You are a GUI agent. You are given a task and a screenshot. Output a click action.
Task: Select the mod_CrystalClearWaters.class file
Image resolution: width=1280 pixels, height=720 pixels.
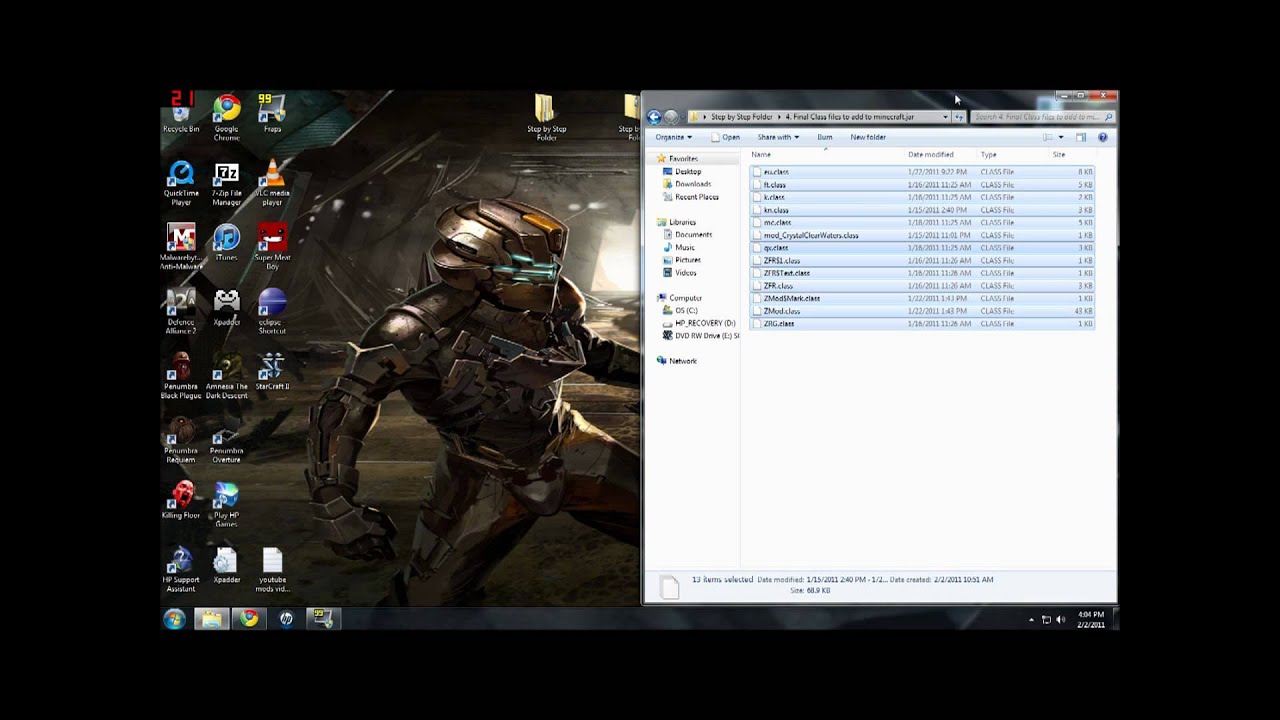pos(922,236)
